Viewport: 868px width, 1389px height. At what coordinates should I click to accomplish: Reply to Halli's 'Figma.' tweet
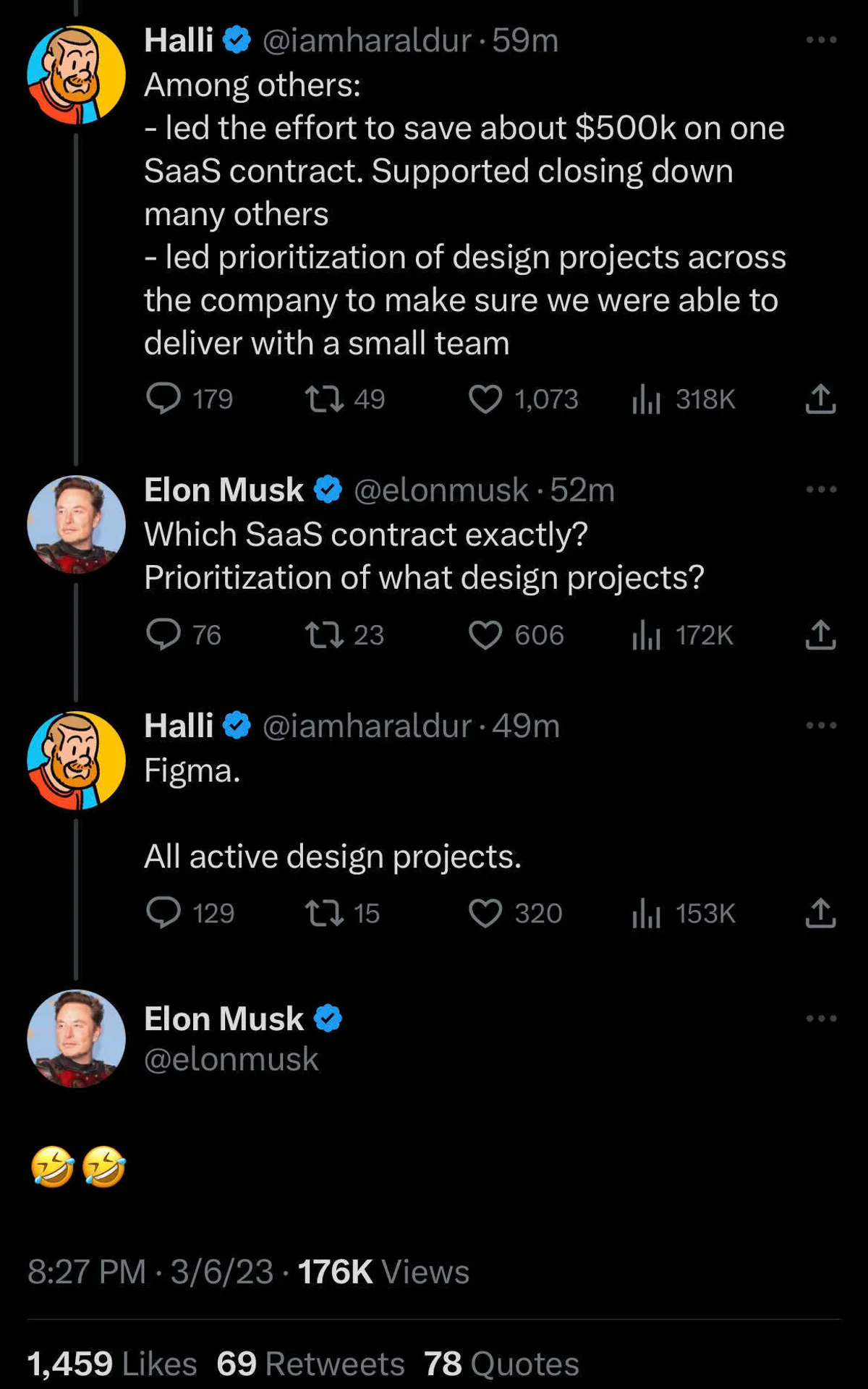point(164,913)
